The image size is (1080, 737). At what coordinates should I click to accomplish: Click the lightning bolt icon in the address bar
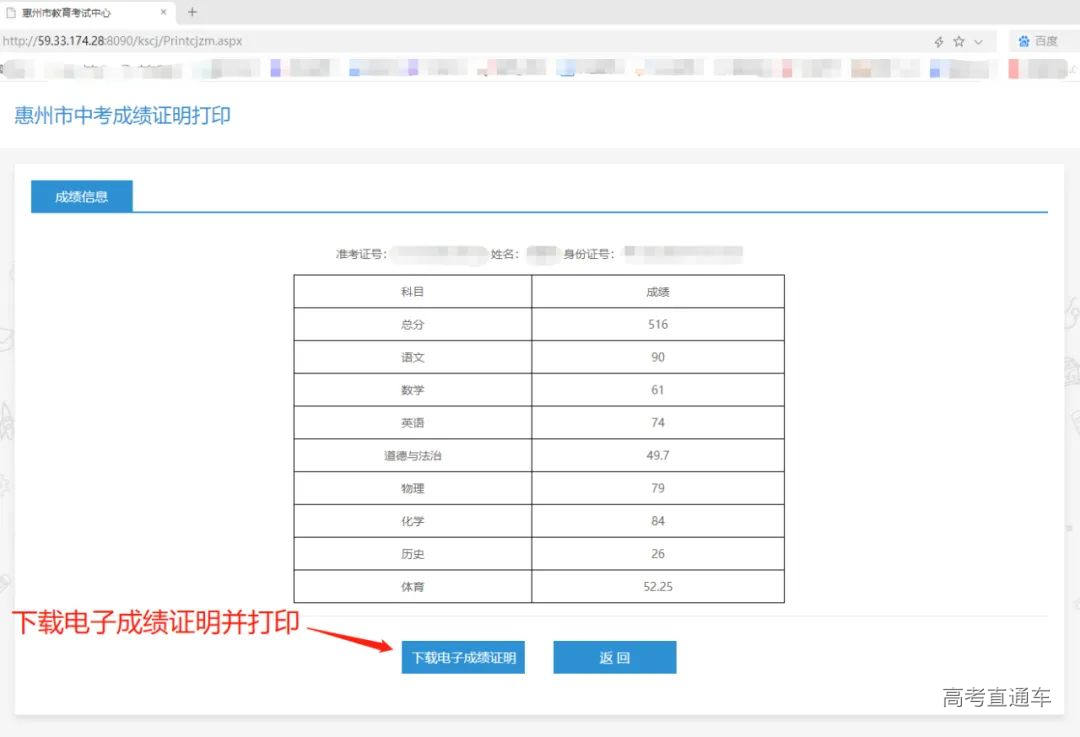[938, 41]
